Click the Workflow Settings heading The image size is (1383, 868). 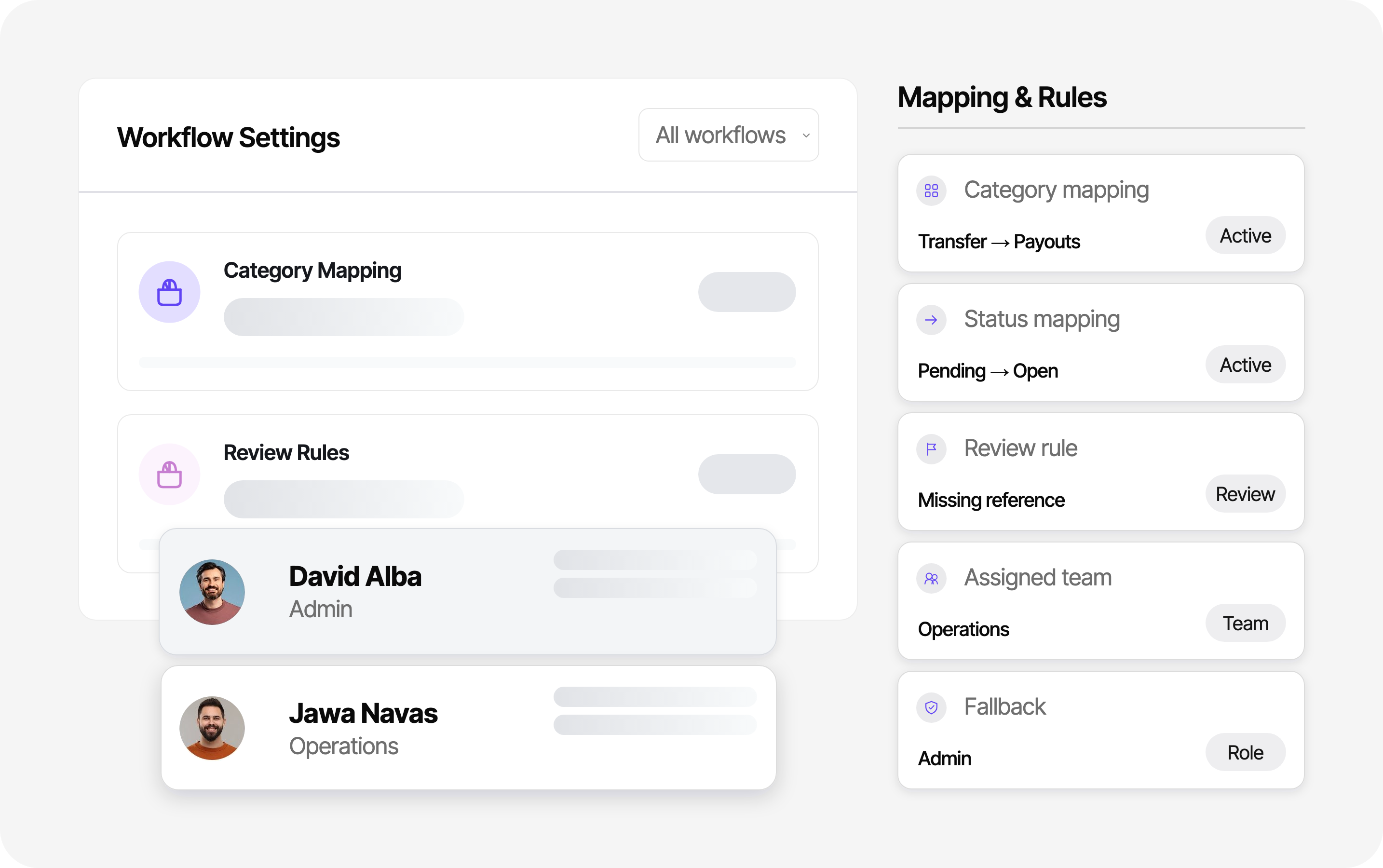(229, 138)
